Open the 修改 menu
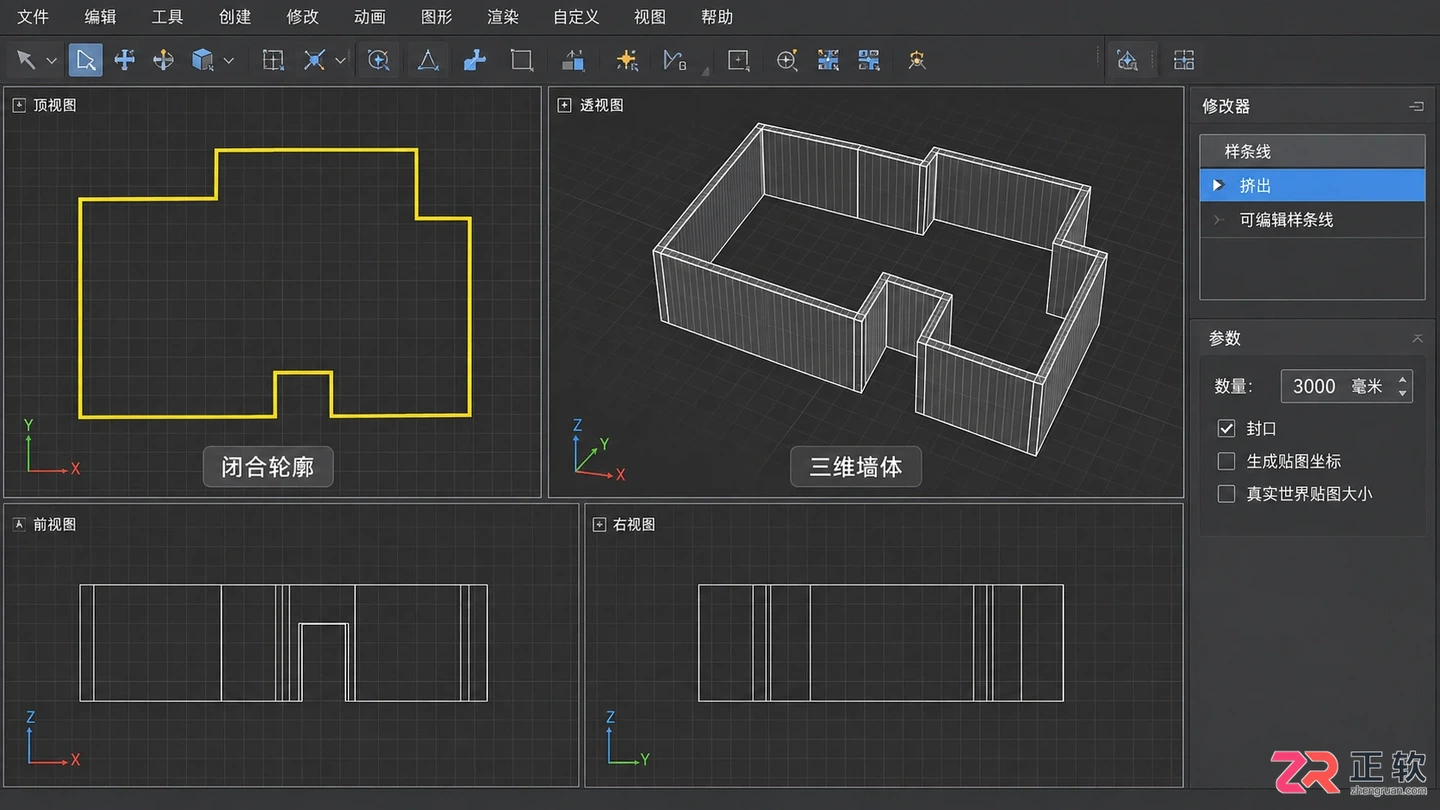This screenshot has width=1440, height=810. [303, 17]
